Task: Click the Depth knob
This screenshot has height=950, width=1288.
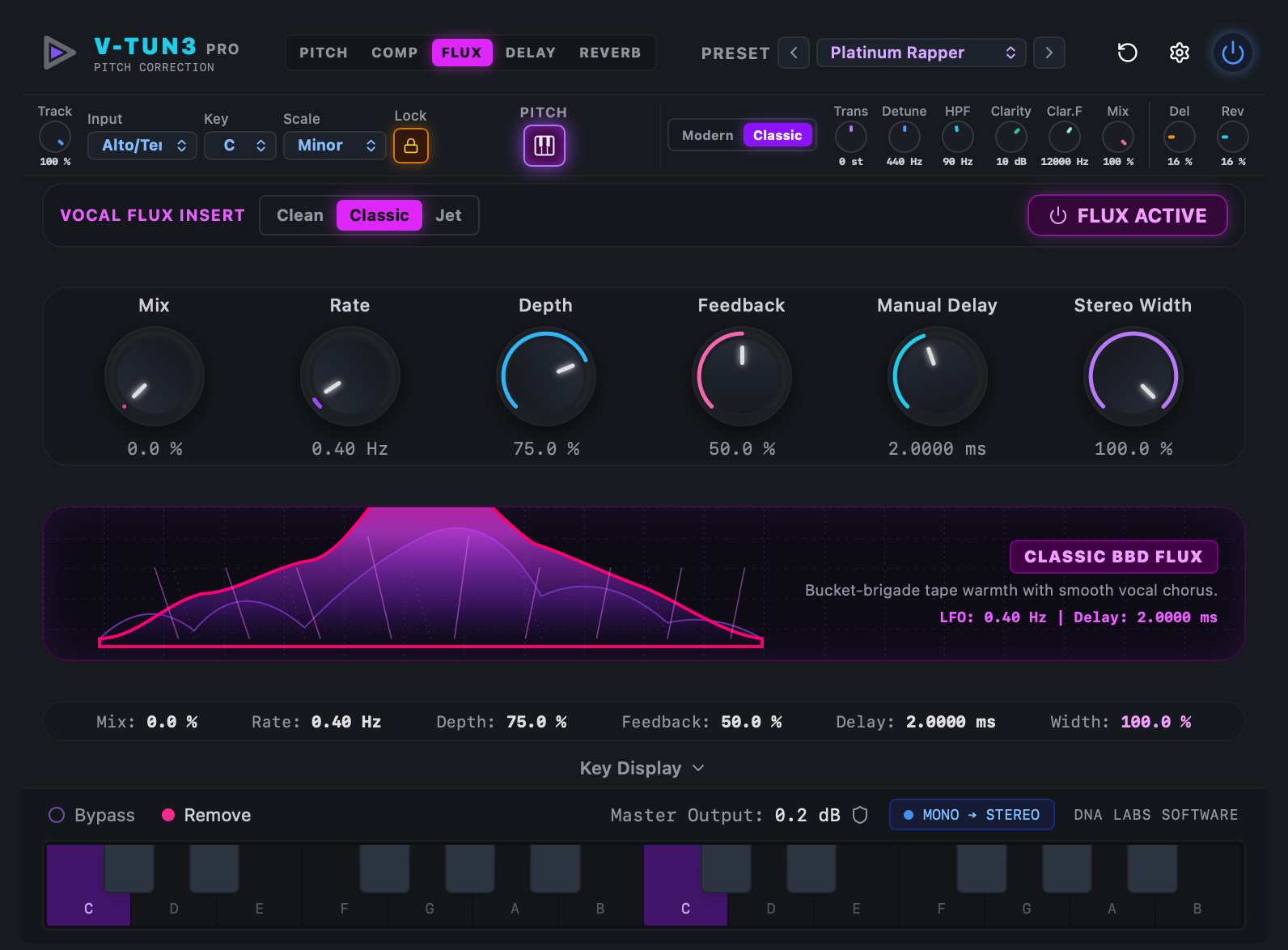Action: pyautogui.click(x=546, y=376)
